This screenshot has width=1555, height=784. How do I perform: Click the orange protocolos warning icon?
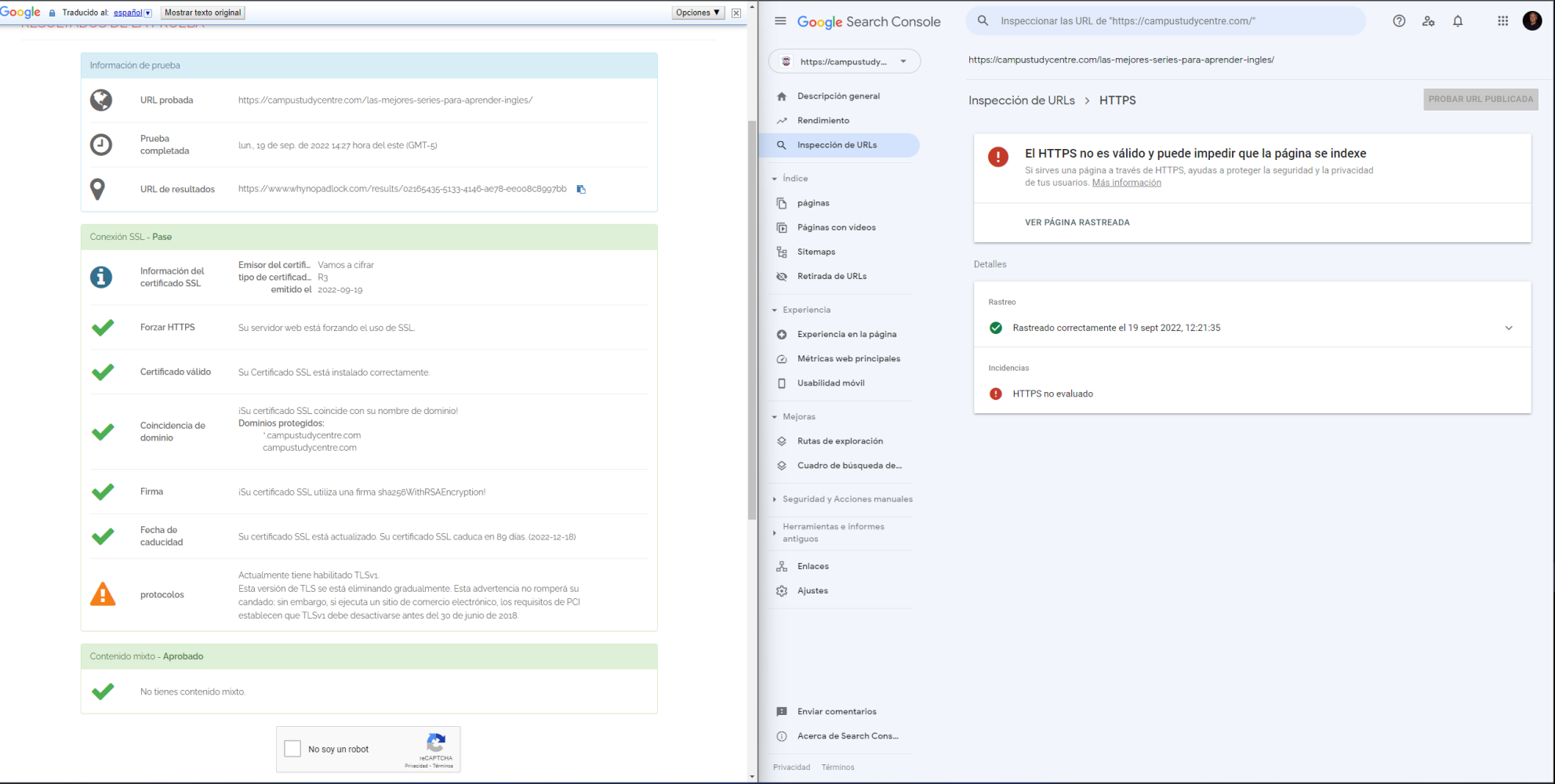click(103, 594)
